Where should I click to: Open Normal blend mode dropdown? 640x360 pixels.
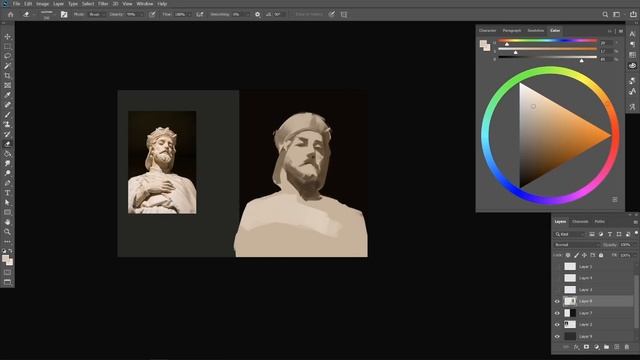click(576, 244)
